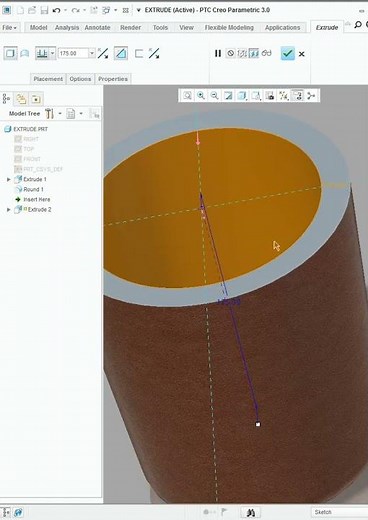Click the Windows switcher icon in the quick access toolbar

pyautogui.click(x=106, y=10)
